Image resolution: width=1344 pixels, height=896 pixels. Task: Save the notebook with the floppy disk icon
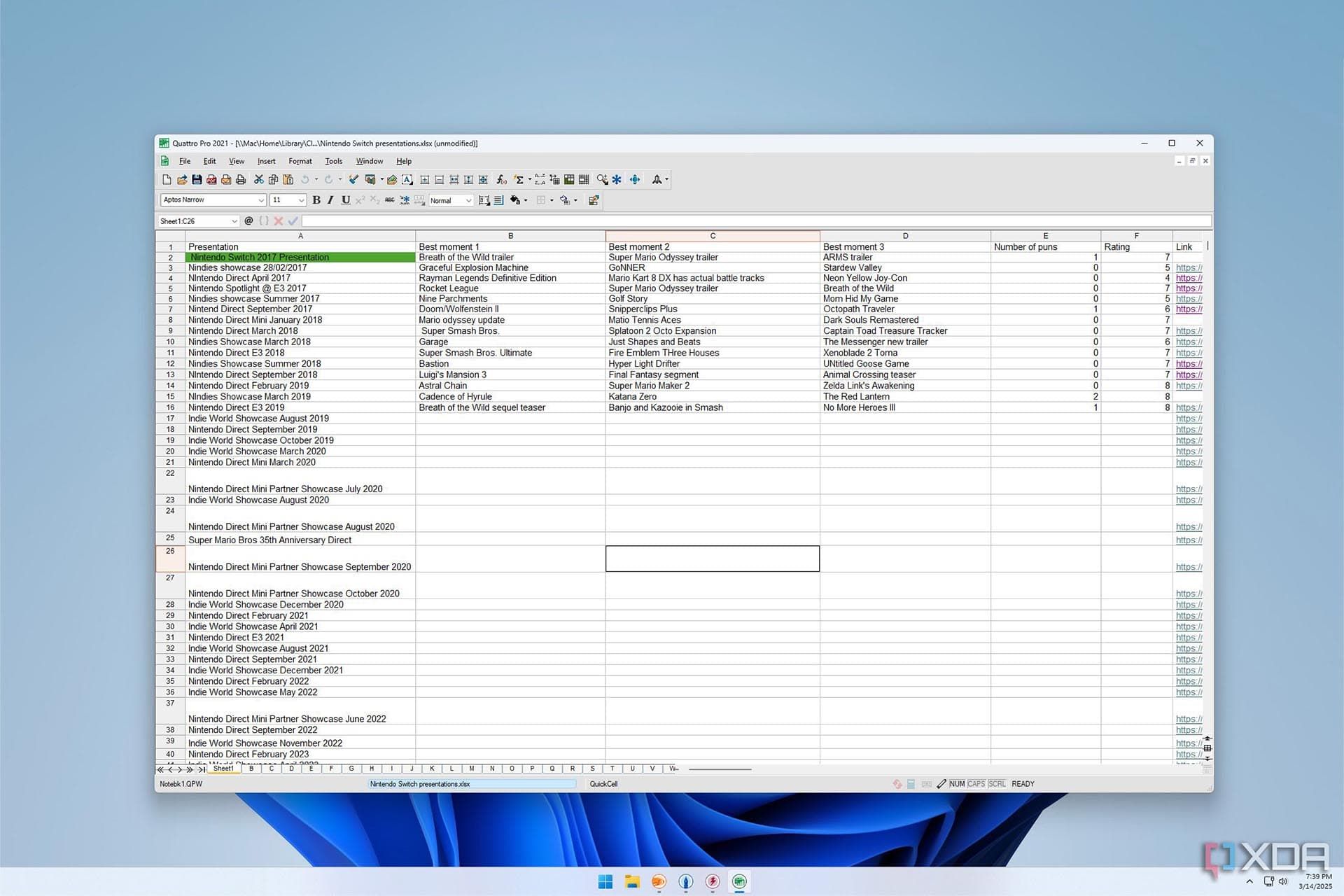(x=197, y=180)
